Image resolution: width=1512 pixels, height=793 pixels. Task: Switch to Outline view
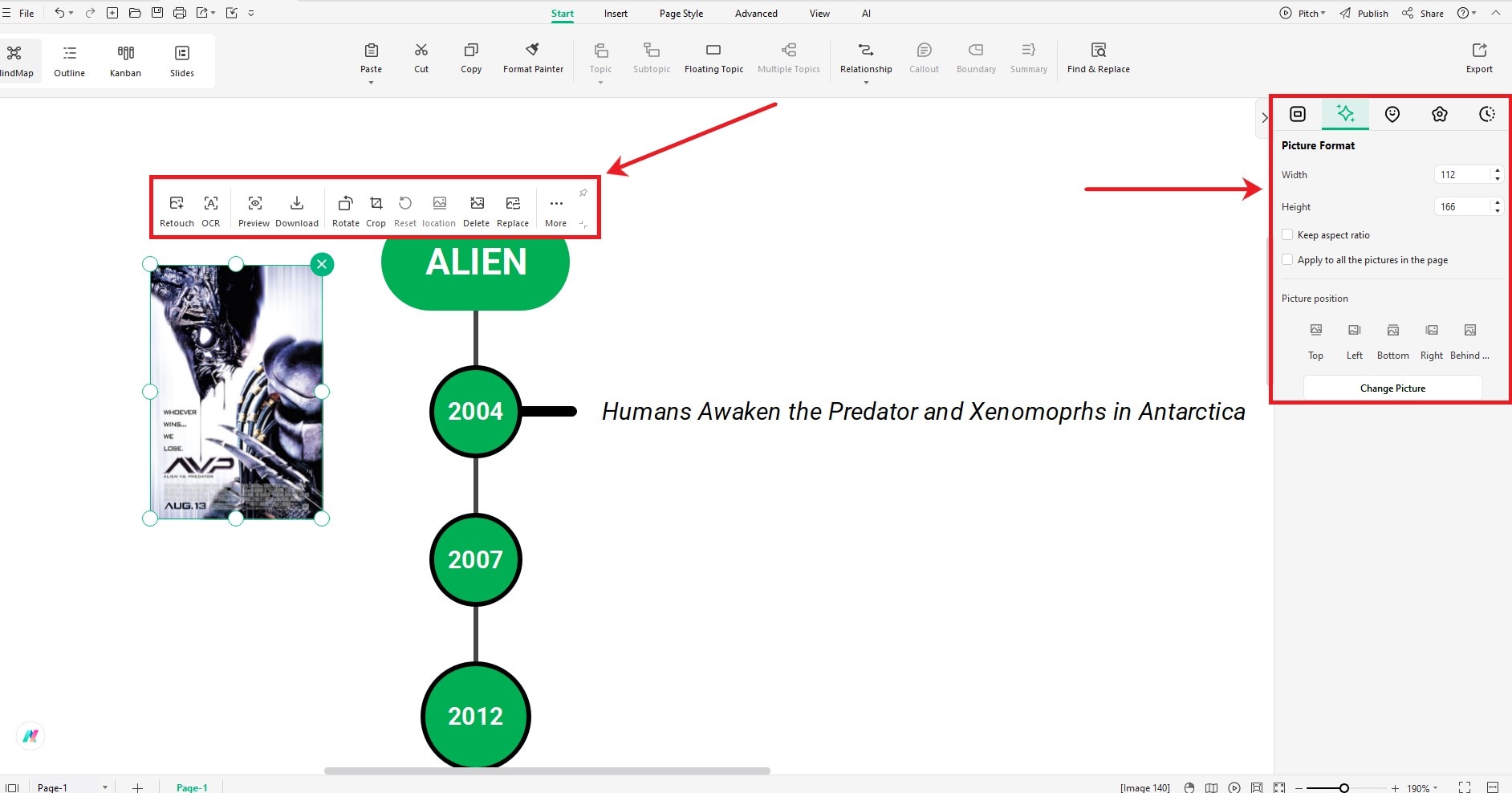click(70, 61)
